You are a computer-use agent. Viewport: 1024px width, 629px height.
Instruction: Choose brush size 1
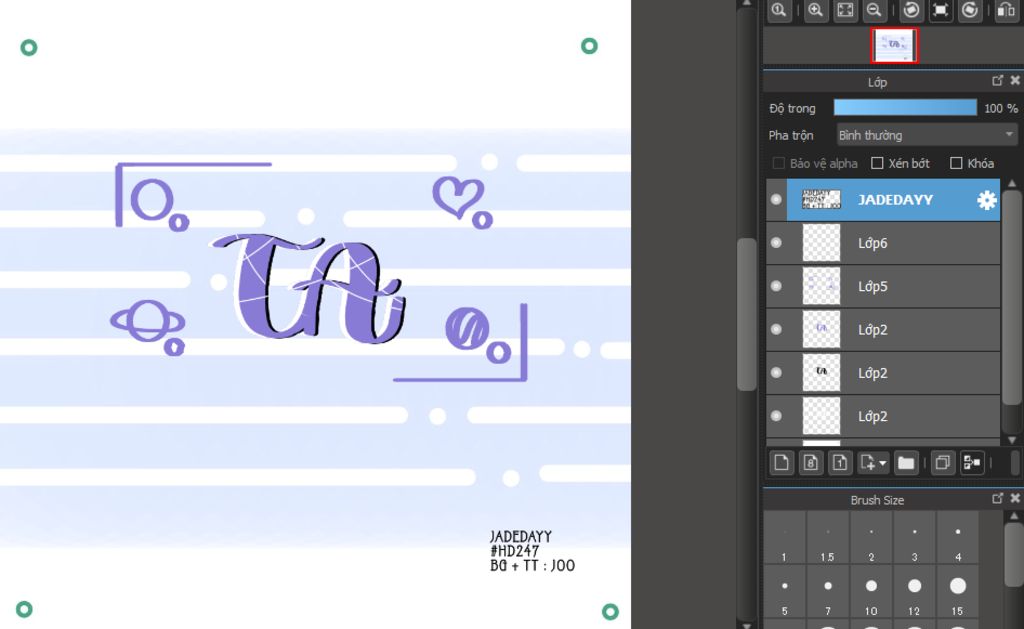pyautogui.click(x=784, y=538)
